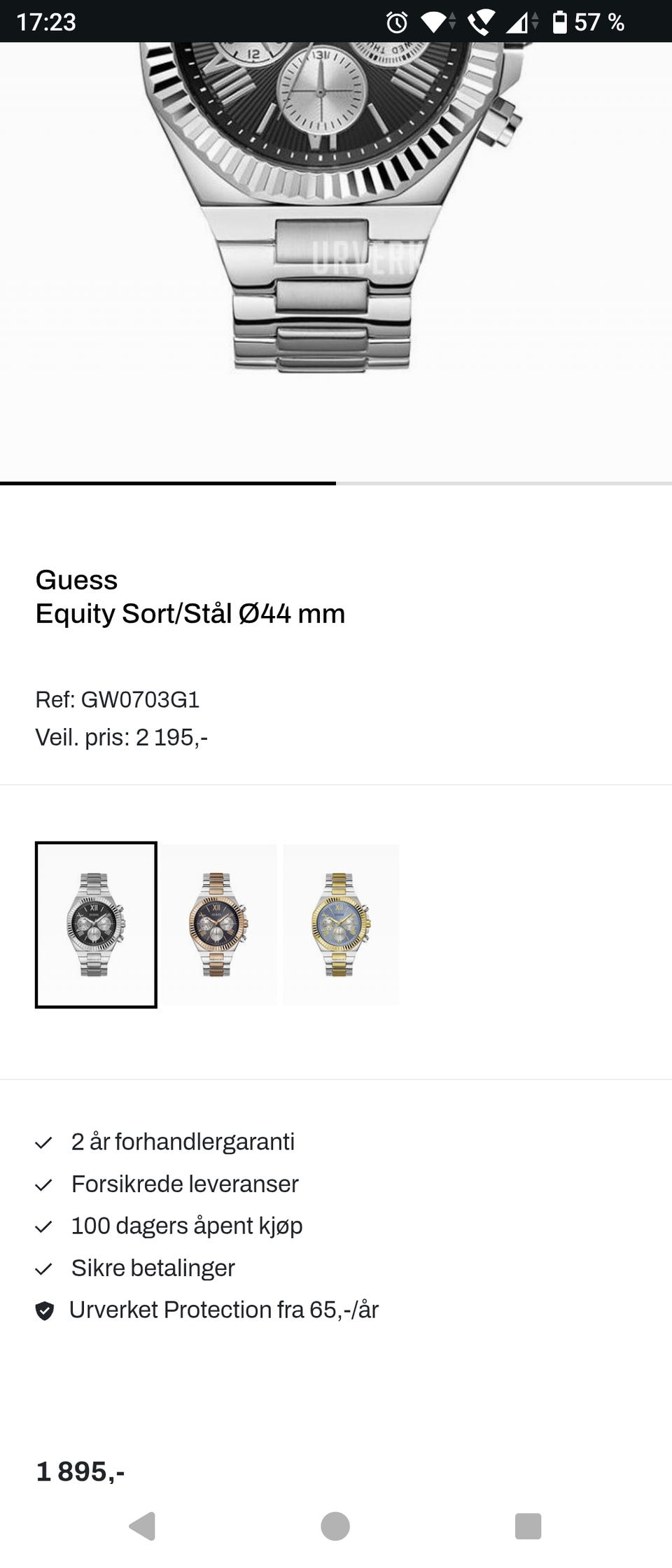Tap checkmark beside 2 år forhandlergaranti

tap(45, 1141)
